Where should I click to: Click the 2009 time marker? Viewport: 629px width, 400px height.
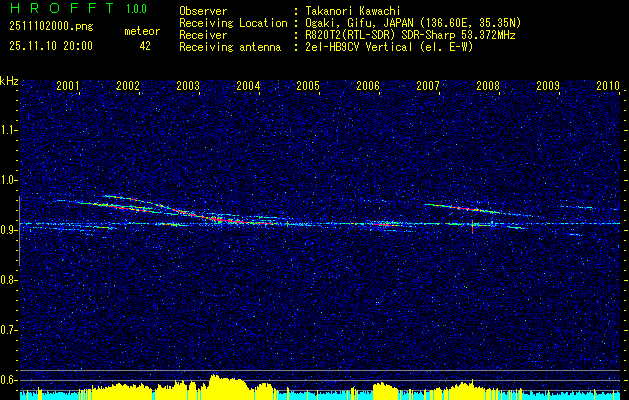click(548, 85)
